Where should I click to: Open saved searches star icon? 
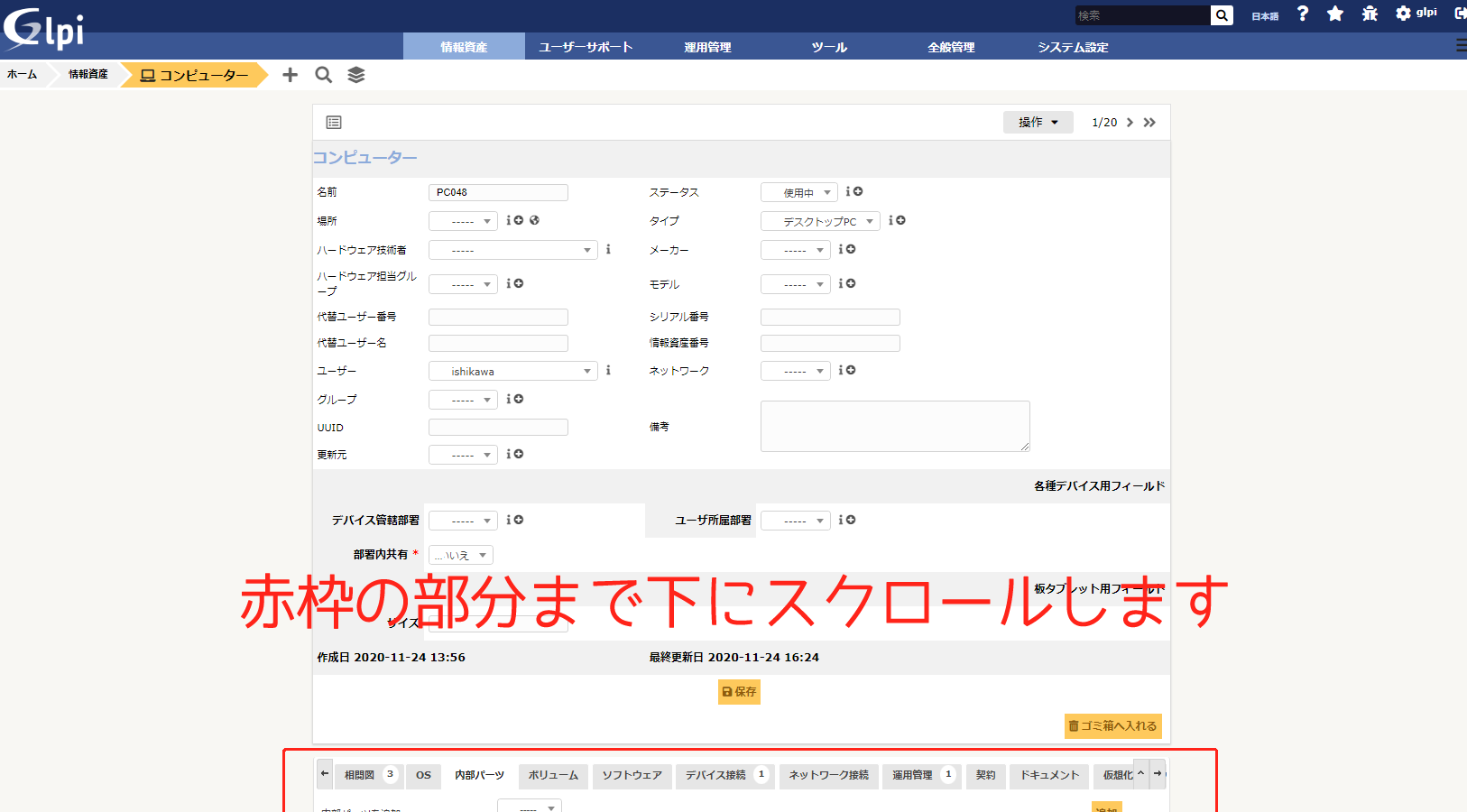pyautogui.click(x=1335, y=14)
